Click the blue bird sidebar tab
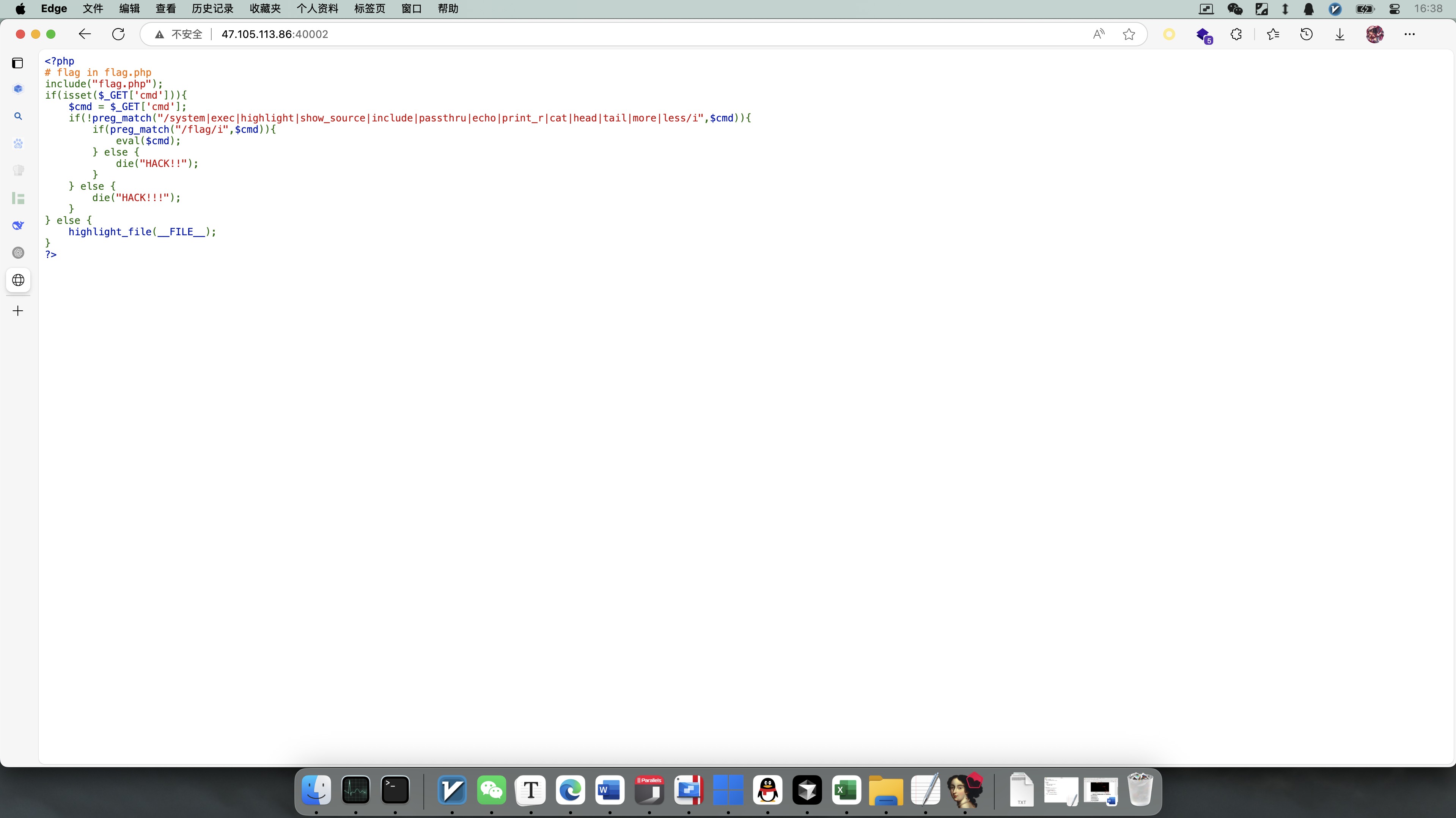This screenshot has height=818, width=1456. coord(18,226)
